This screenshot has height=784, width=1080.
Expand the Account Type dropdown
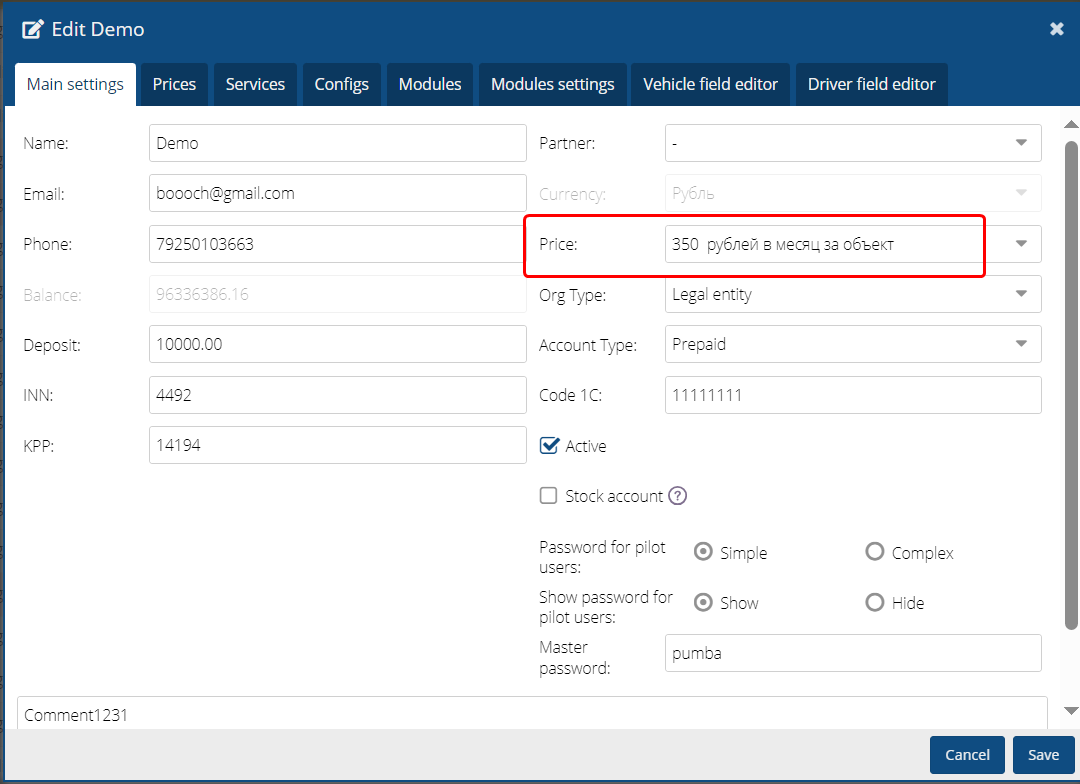[x=852, y=344]
